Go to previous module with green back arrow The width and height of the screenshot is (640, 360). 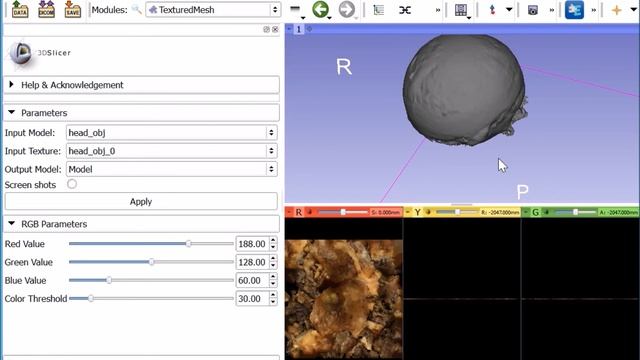point(320,9)
